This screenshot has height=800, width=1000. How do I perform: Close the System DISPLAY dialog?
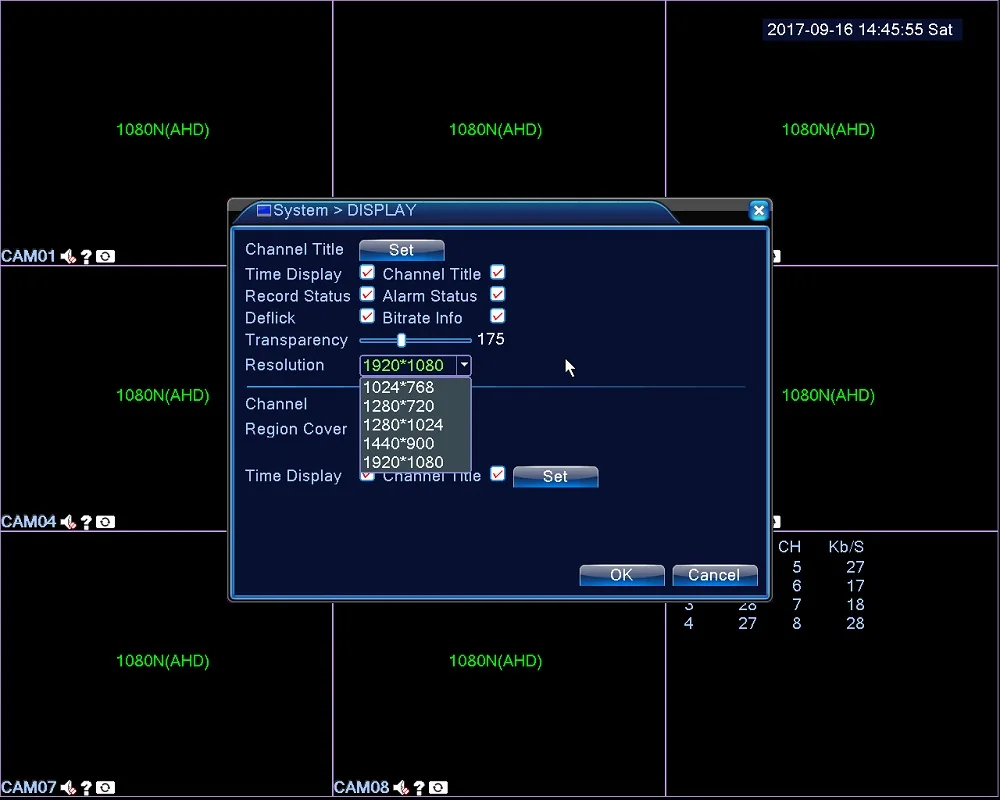click(x=758, y=211)
